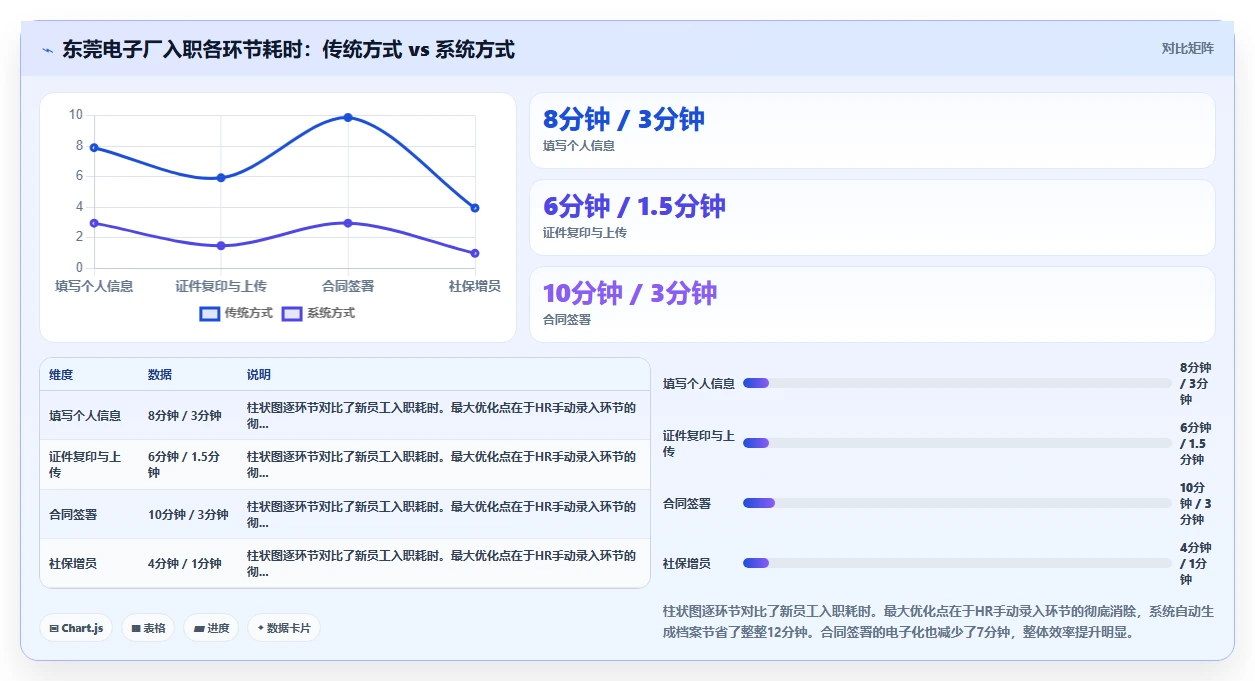Viewport: 1255px width, 681px height.
Task: Click 系统方式 data point at 填写个人信息
Action: coord(94,223)
